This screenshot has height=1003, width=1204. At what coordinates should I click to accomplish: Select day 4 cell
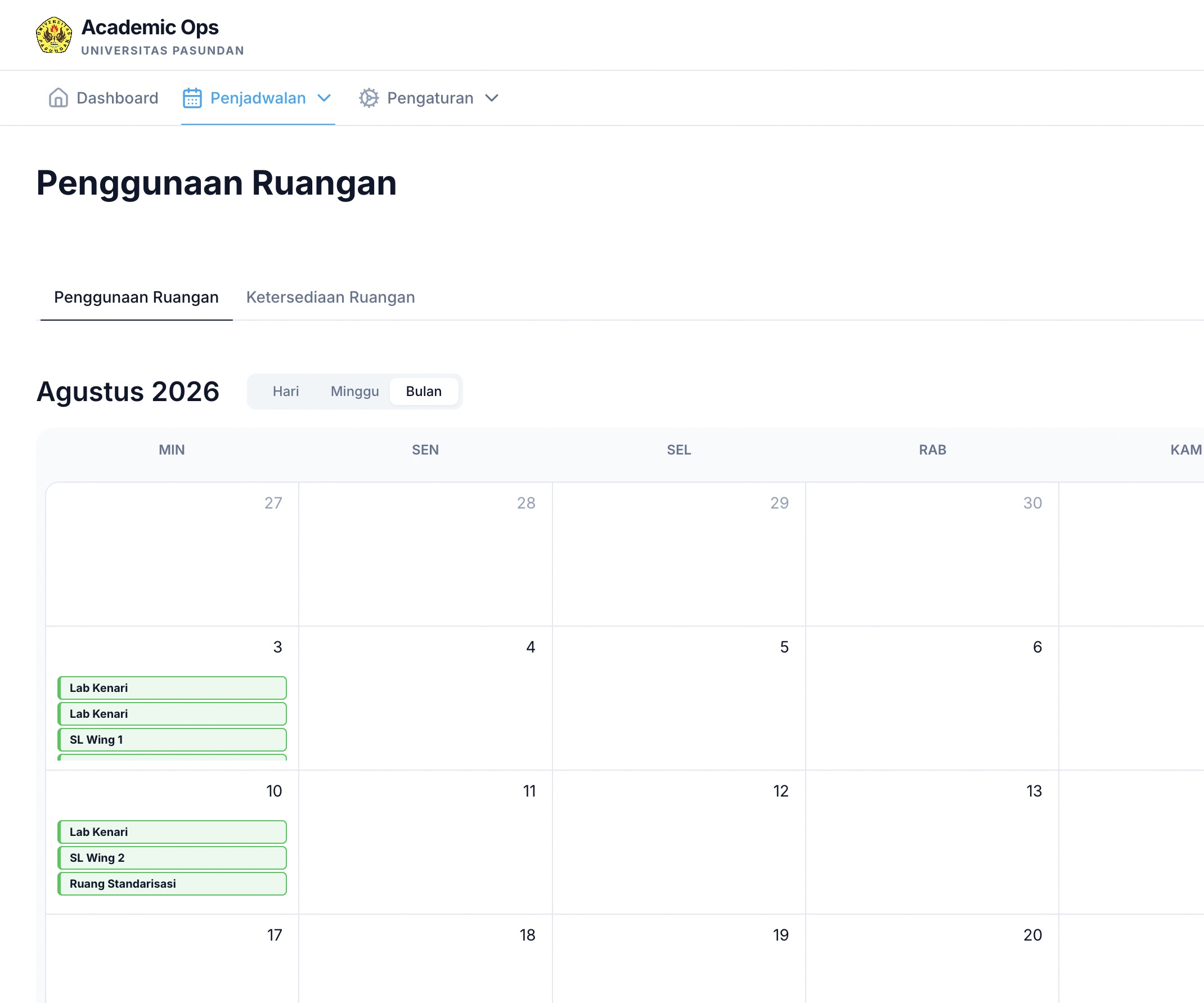pos(425,698)
